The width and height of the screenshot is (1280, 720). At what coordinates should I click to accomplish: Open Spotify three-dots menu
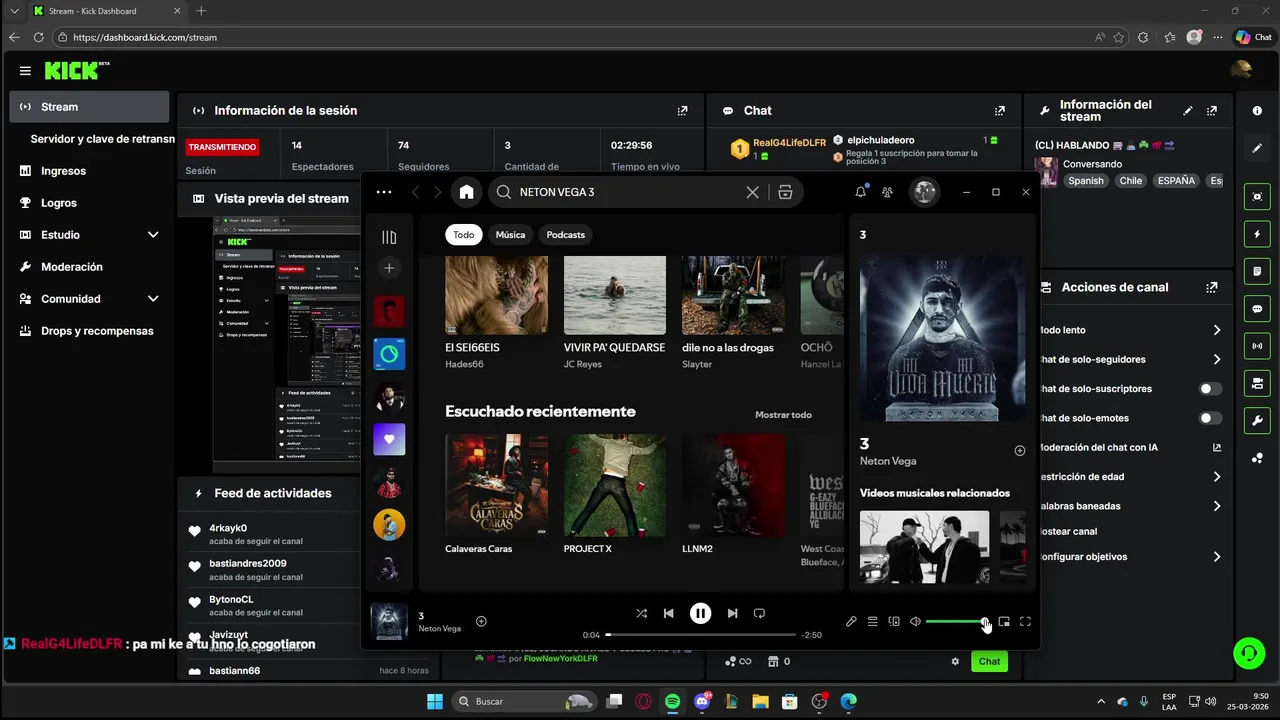384,192
